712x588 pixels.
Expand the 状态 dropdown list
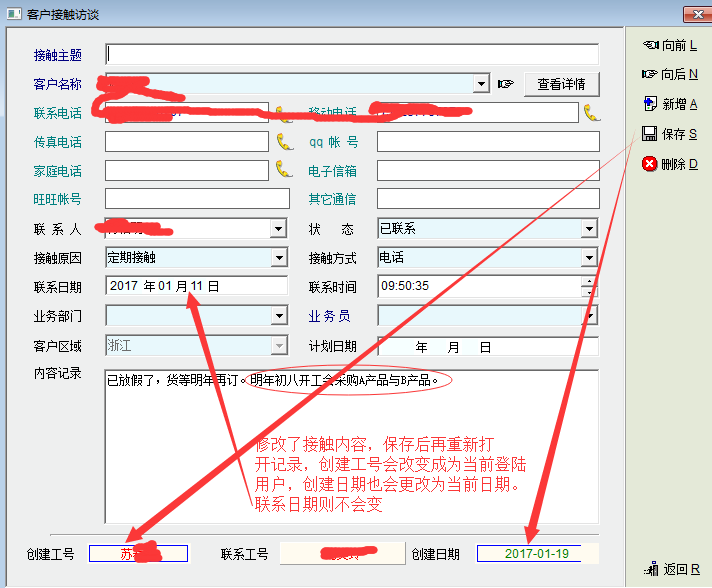tap(589, 229)
